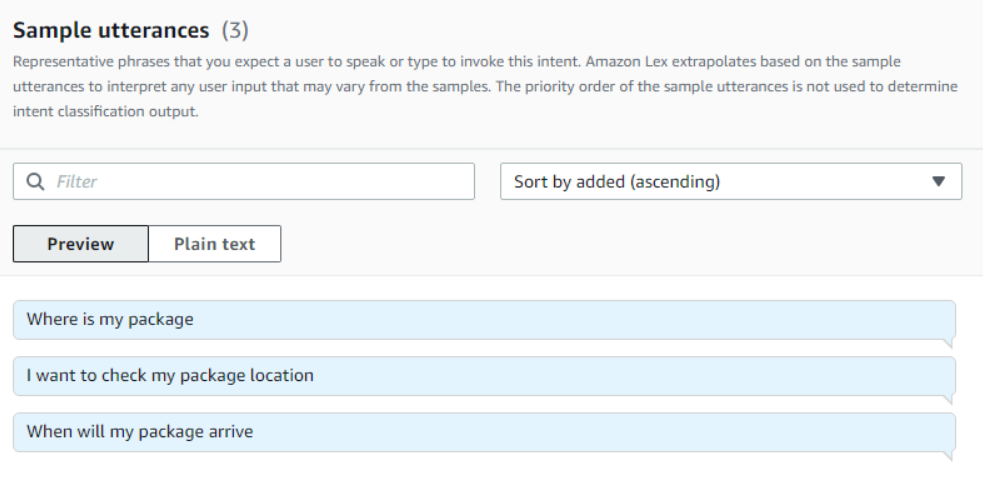Select the "Where is my package" utterance
This screenshot has height=477, width=983.
pyautogui.click(x=484, y=320)
